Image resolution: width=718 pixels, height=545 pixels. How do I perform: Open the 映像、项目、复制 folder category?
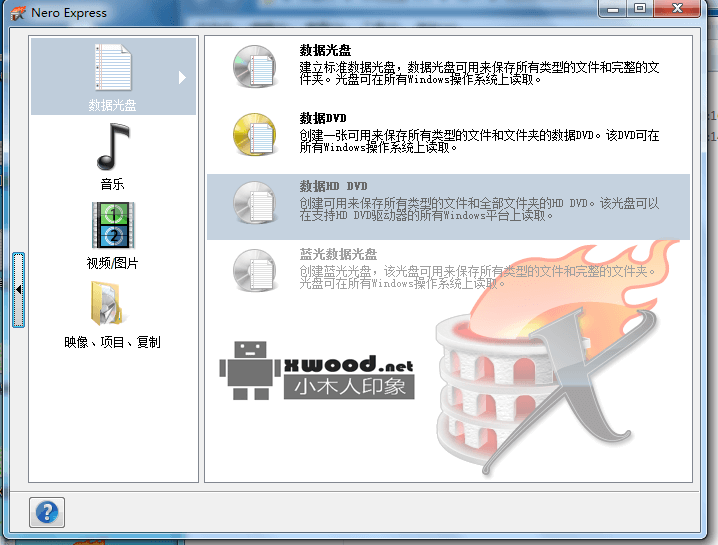pos(107,303)
